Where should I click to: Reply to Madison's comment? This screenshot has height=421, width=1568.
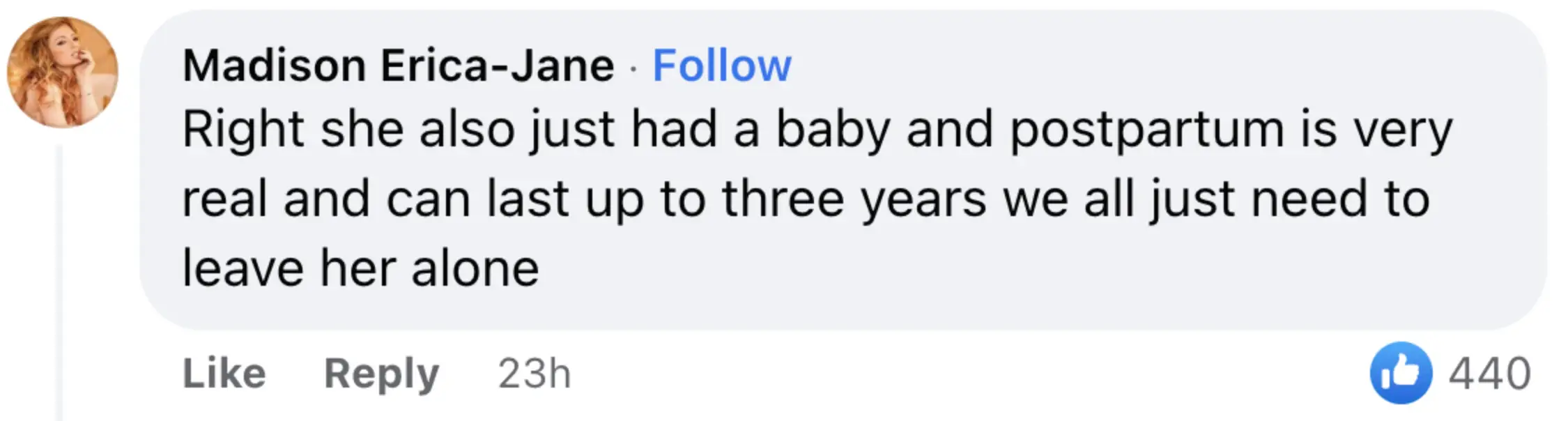381,374
